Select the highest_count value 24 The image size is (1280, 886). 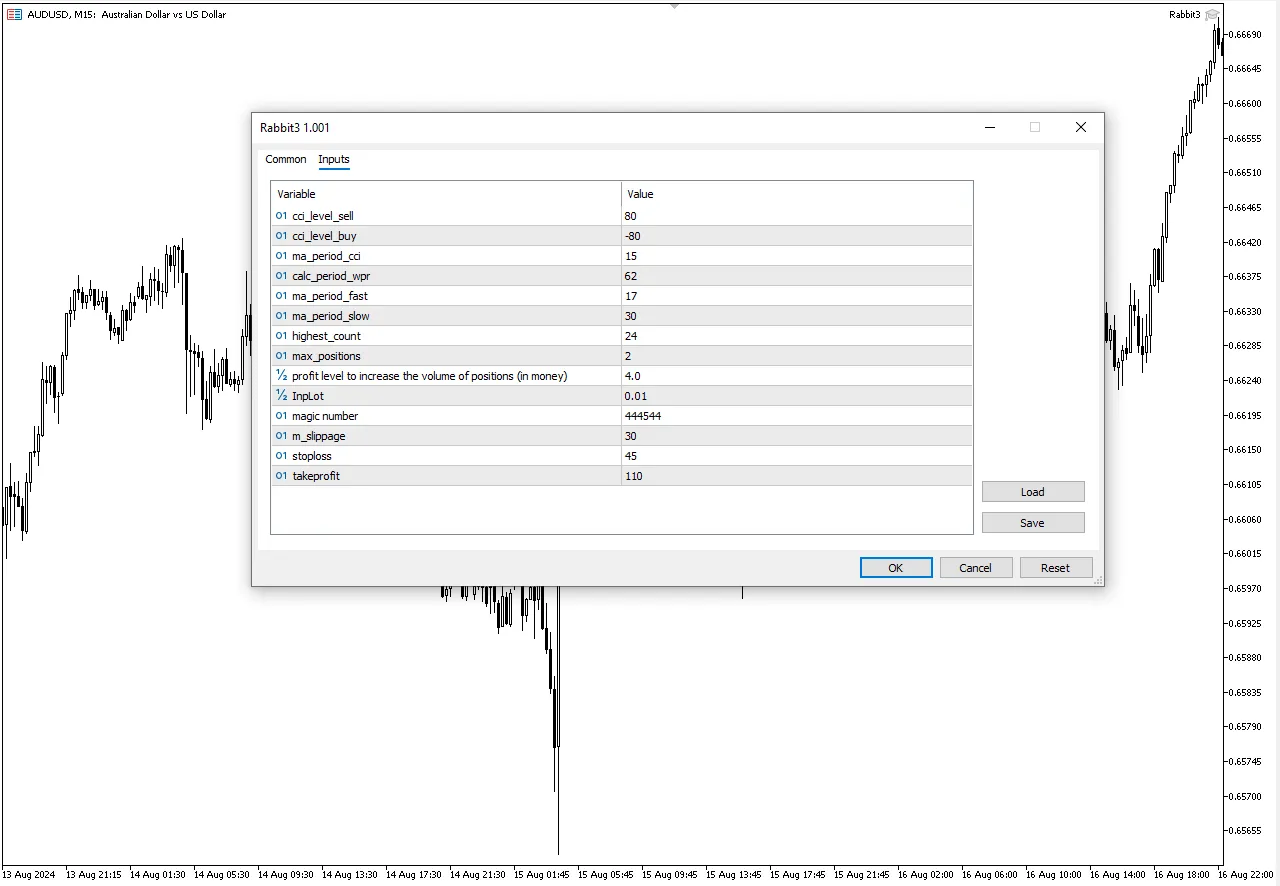click(630, 336)
